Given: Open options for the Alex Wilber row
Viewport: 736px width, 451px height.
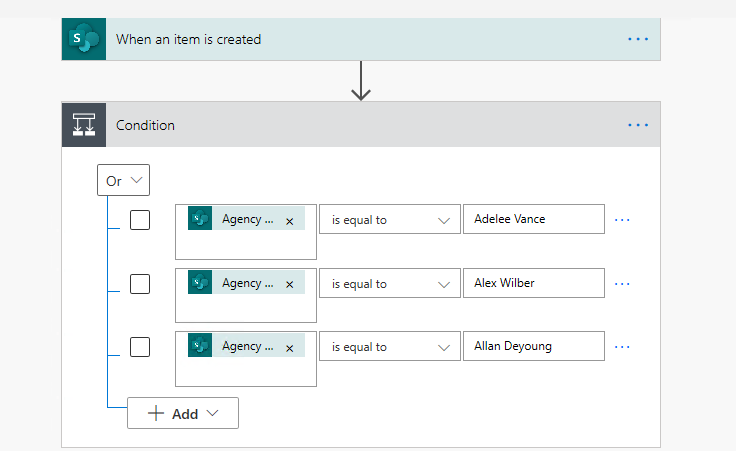Looking at the screenshot, I should point(622,284).
